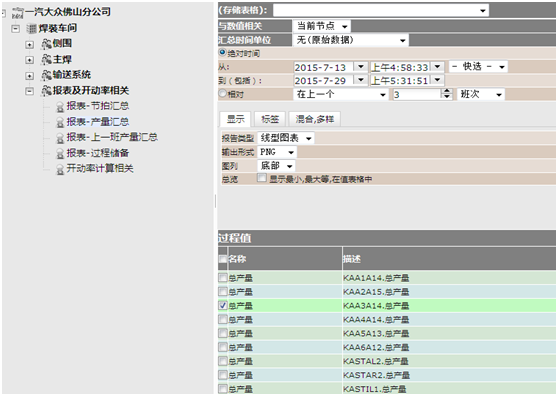Open the 报表-产量汇总 report link
This screenshot has height=396, width=558.
(98, 122)
